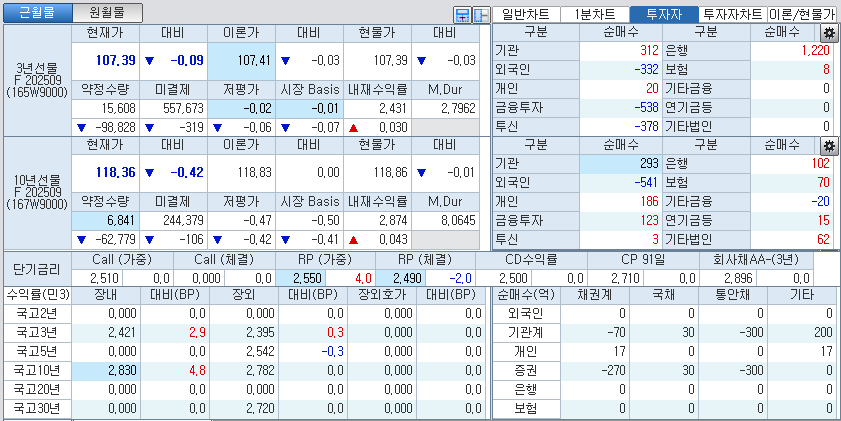Click CD수익률 value 2.500
The height and width of the screenshot is (421, 841).
(513, 278)
